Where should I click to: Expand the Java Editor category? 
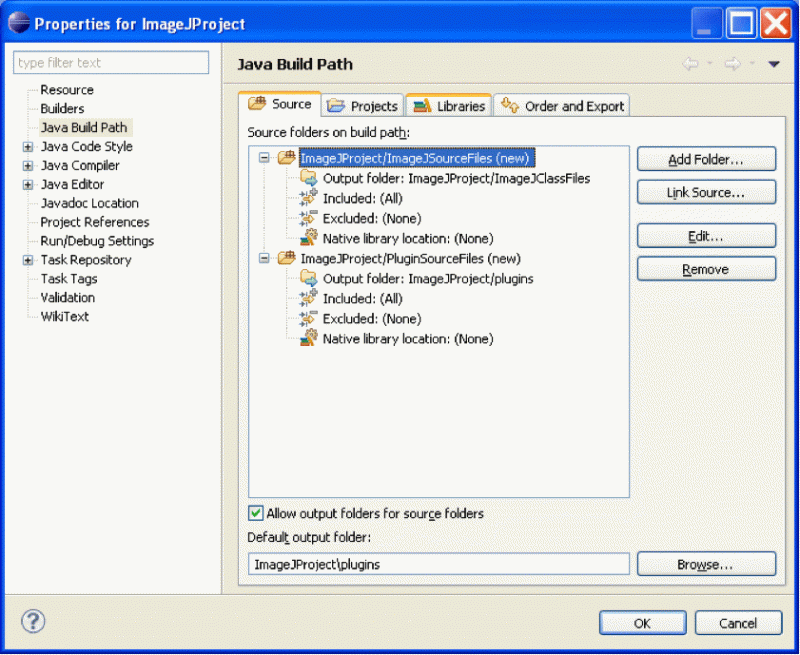click(28, 185)
